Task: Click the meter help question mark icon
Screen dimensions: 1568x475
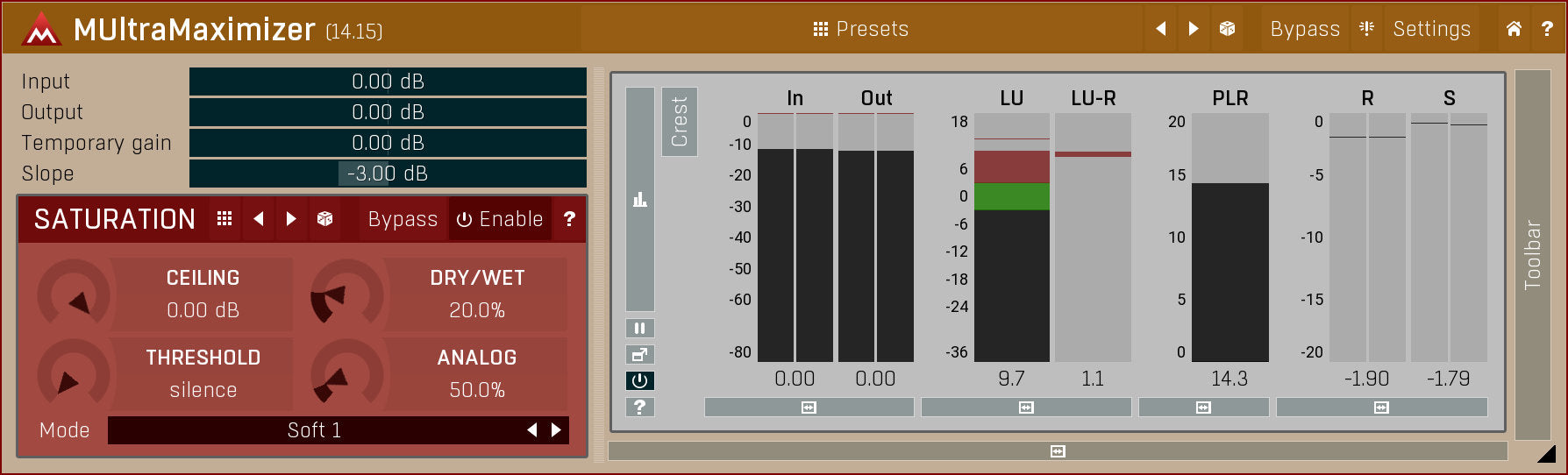Action: tap(639, 407)
